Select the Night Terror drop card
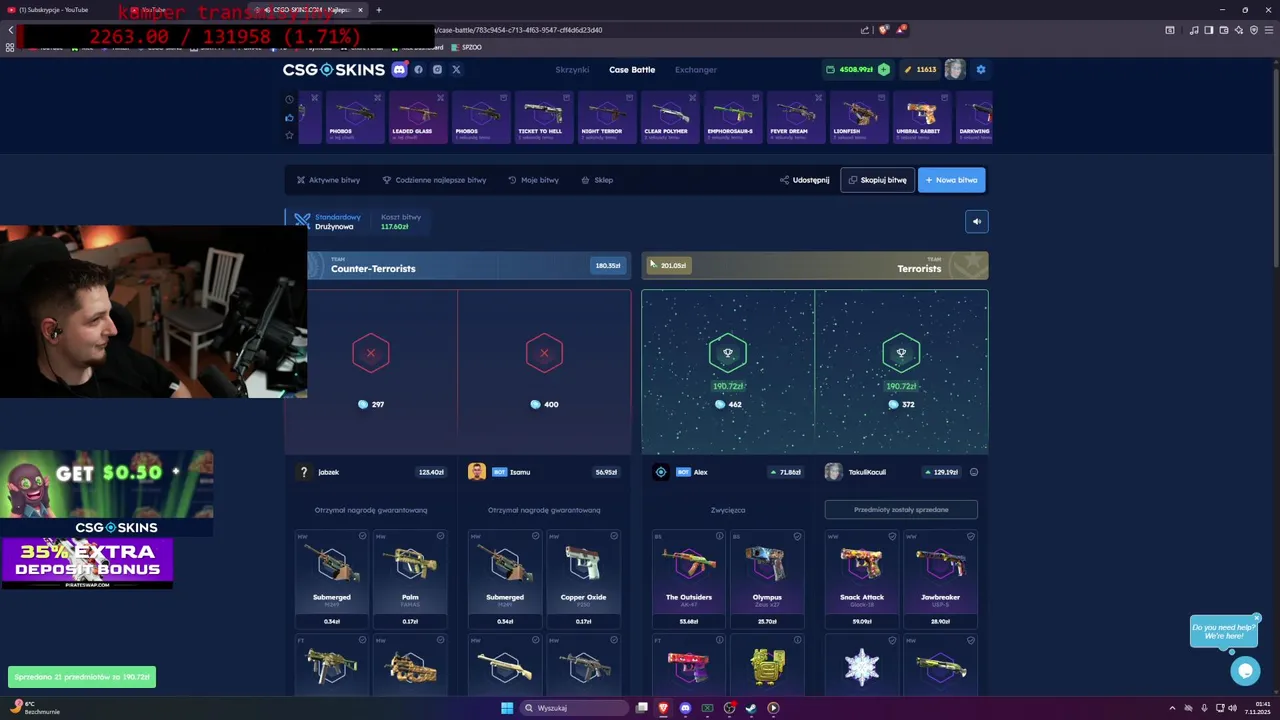 point(607,117)
